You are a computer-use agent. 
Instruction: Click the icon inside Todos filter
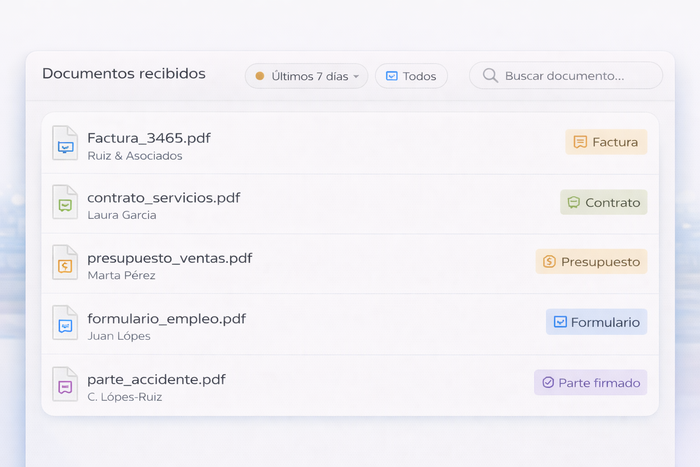coord(392,76)
